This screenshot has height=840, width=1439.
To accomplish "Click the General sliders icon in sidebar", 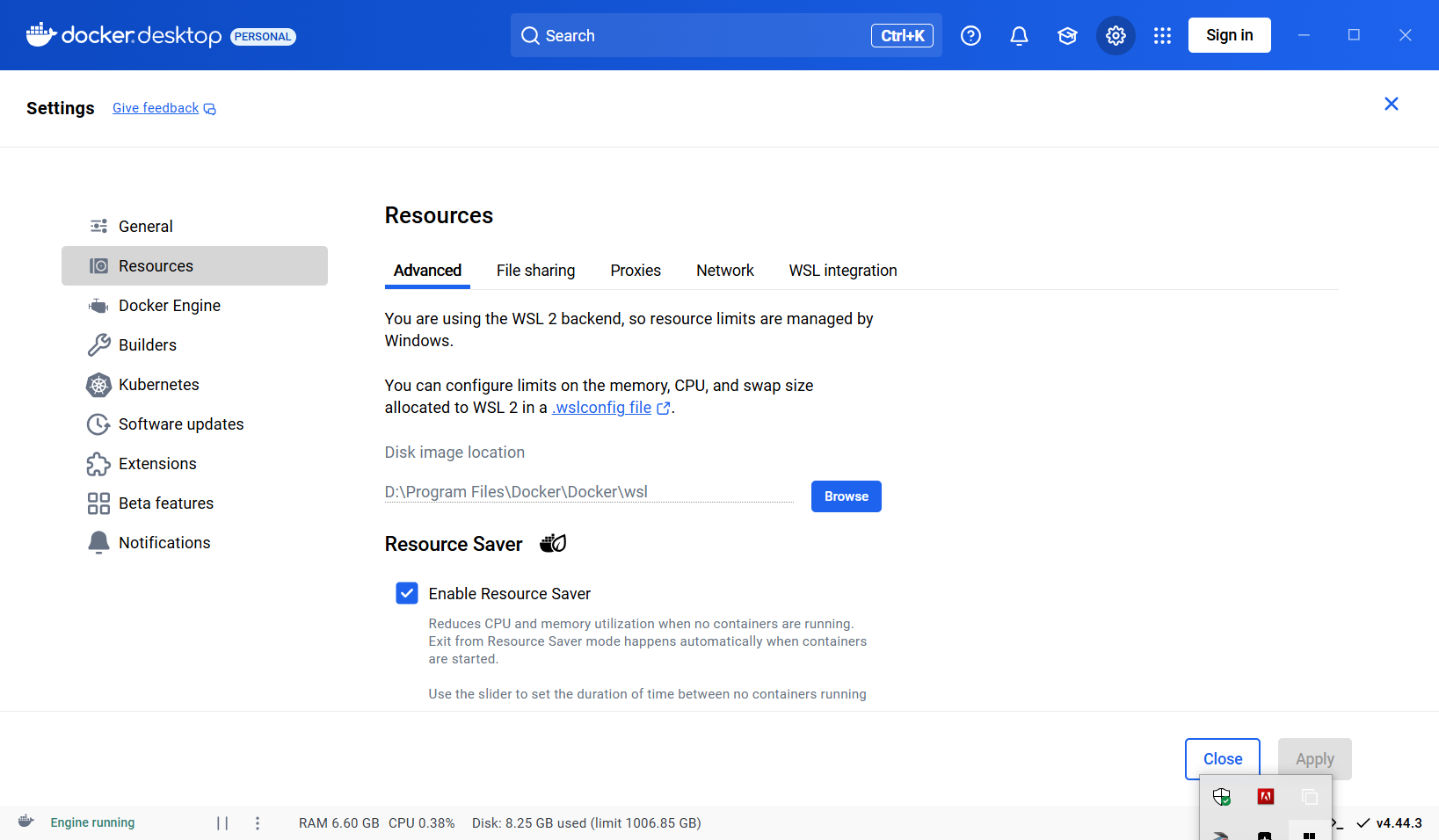I will pyautogui.click(x=99, y=227).
